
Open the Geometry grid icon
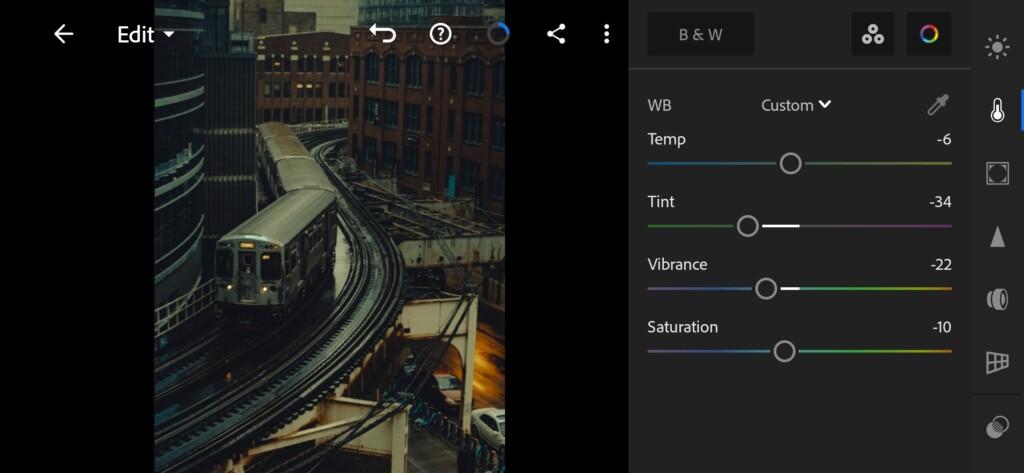pos(997,362)
